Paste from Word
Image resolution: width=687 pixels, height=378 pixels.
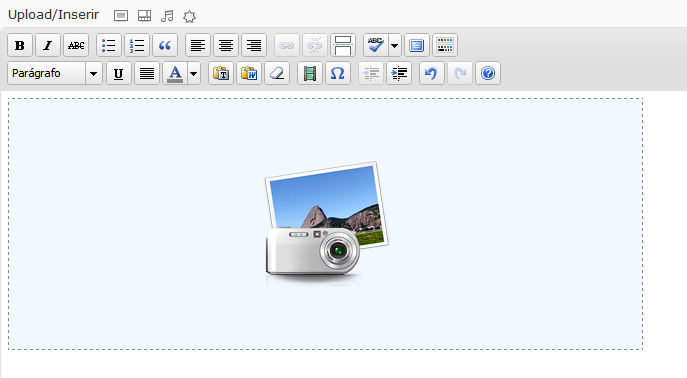click(x=249, y=73)
